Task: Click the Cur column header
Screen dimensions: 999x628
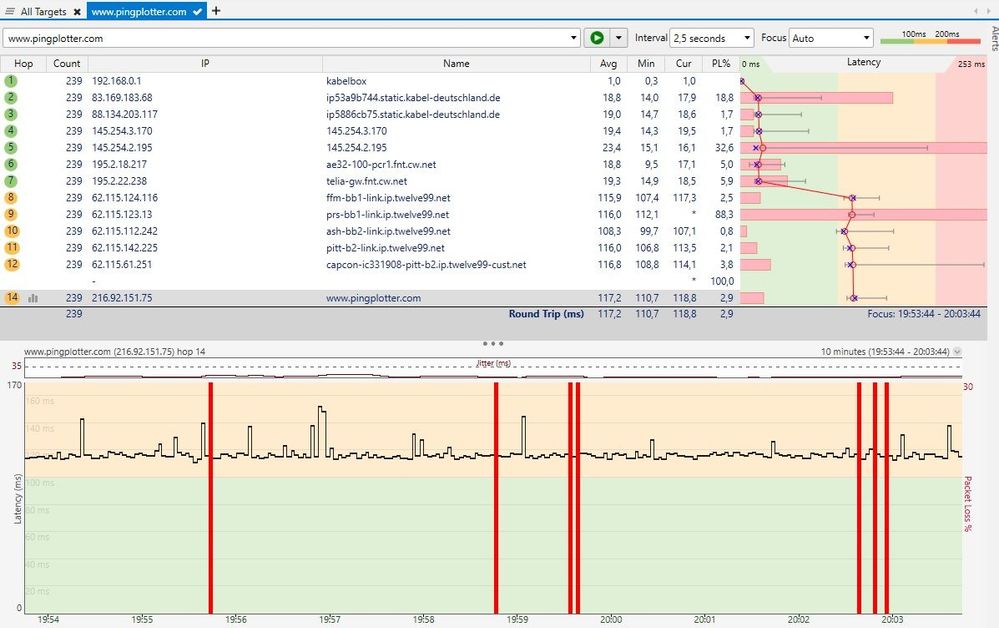Action: (684, 64)
